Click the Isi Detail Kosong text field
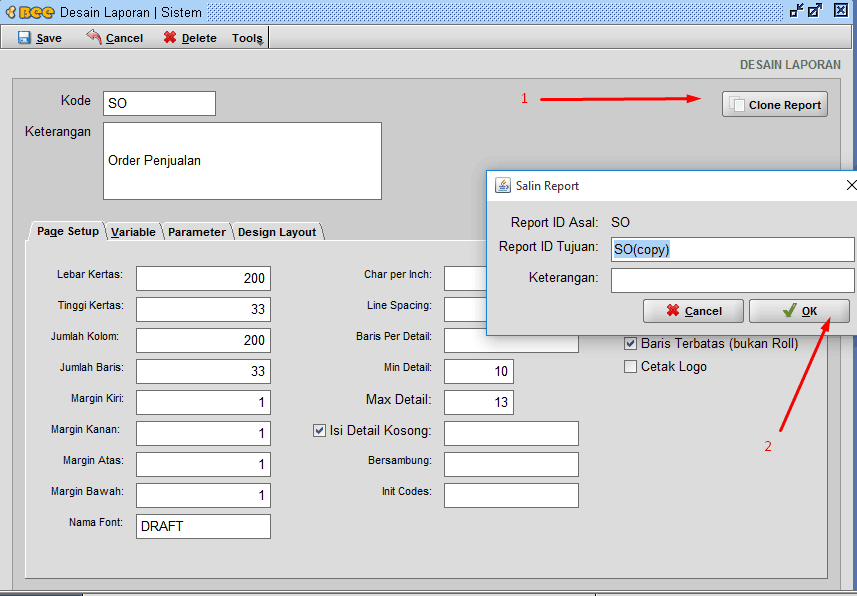Screen dimensions: 857x596 [x=511, y=433]
